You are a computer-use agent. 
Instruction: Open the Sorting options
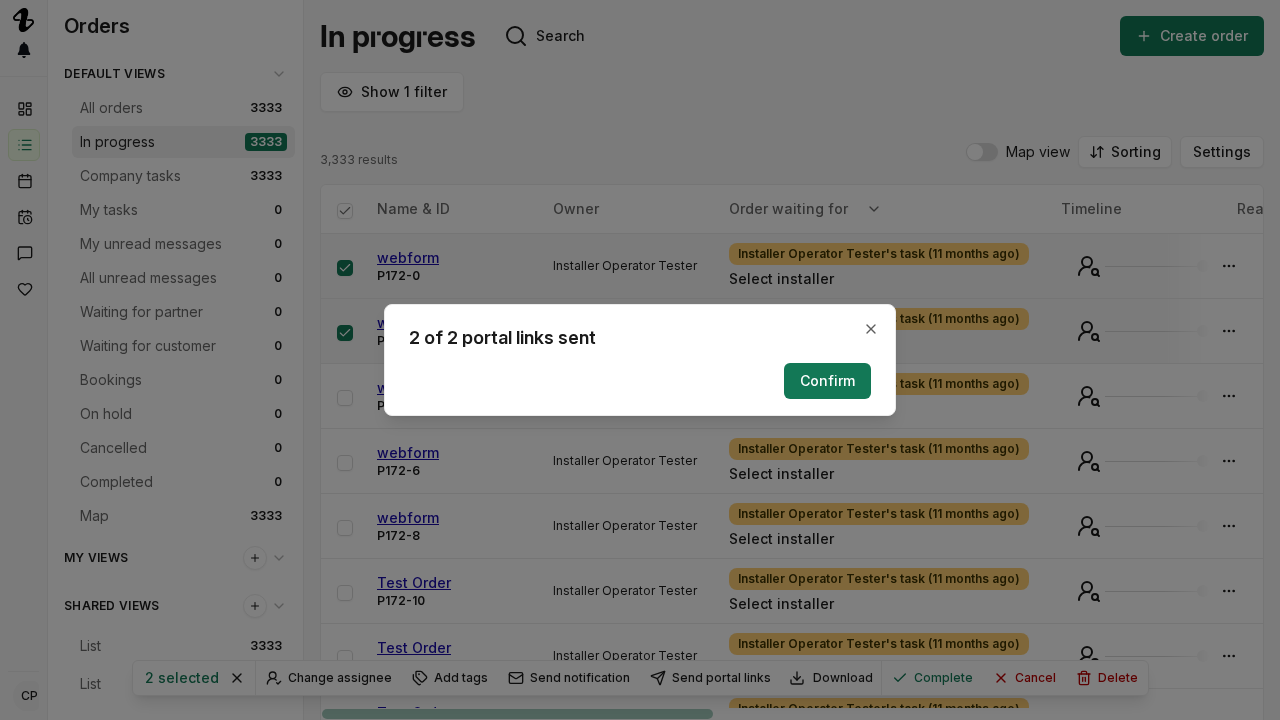[x=1125, y=152]
